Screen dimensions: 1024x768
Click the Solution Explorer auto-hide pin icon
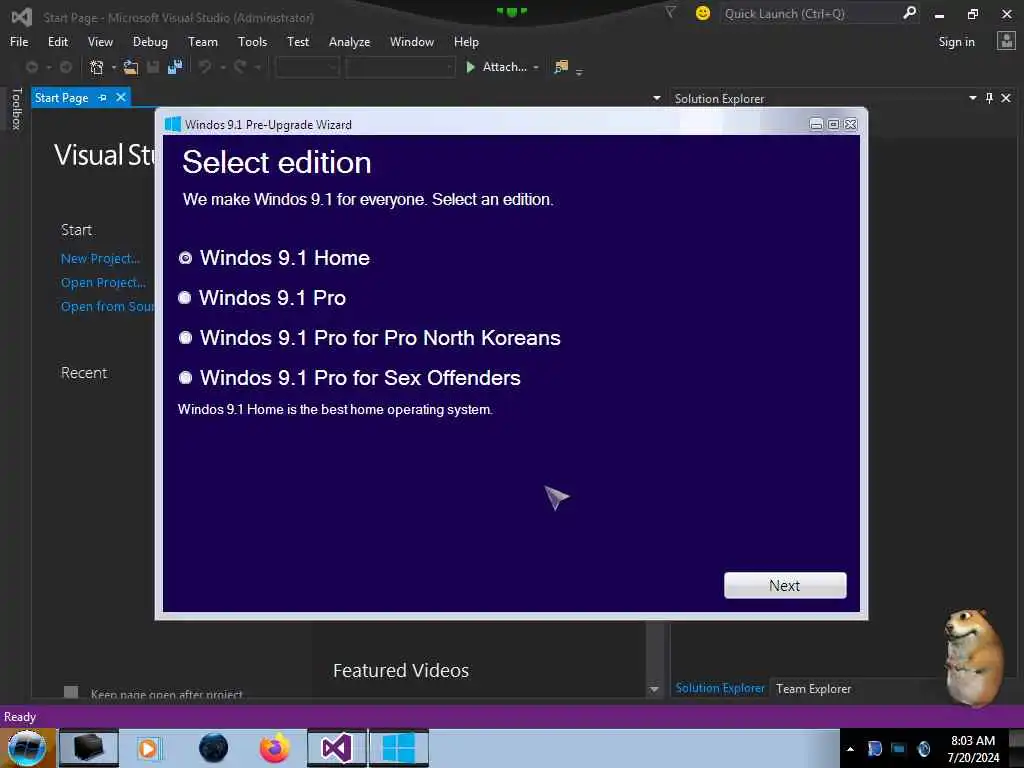click(989, 98)
